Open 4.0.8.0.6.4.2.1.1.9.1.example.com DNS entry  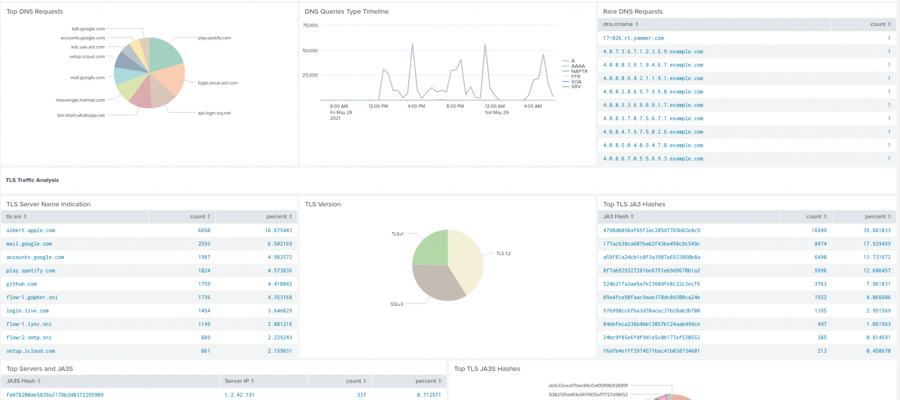coord(653,78)
